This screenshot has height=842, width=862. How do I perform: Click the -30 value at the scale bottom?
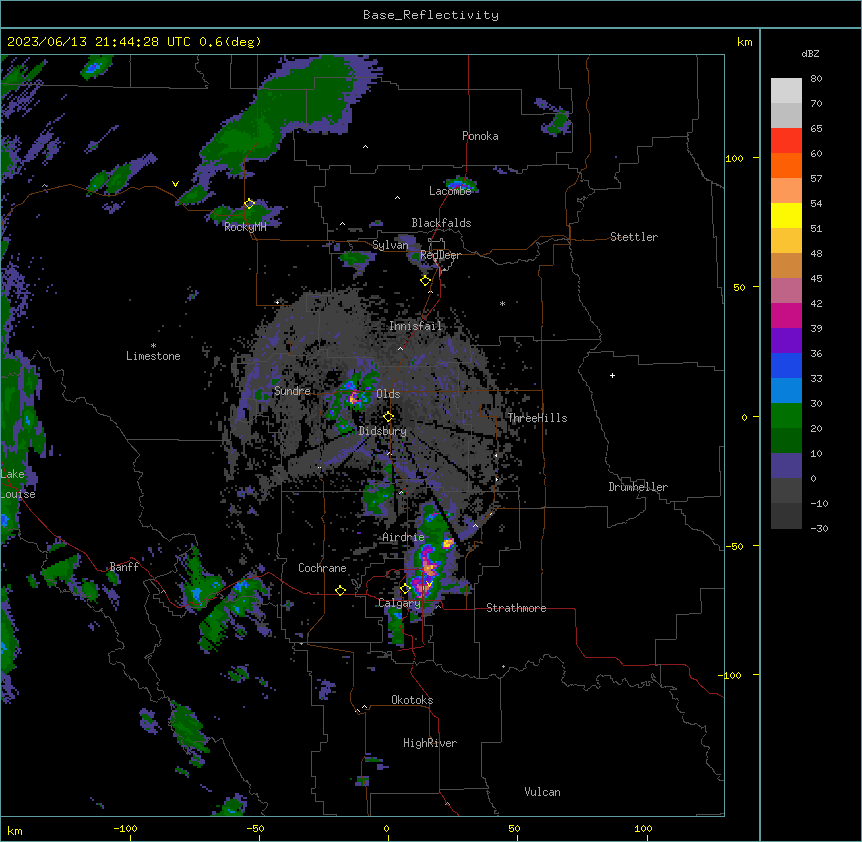point(819,528)
